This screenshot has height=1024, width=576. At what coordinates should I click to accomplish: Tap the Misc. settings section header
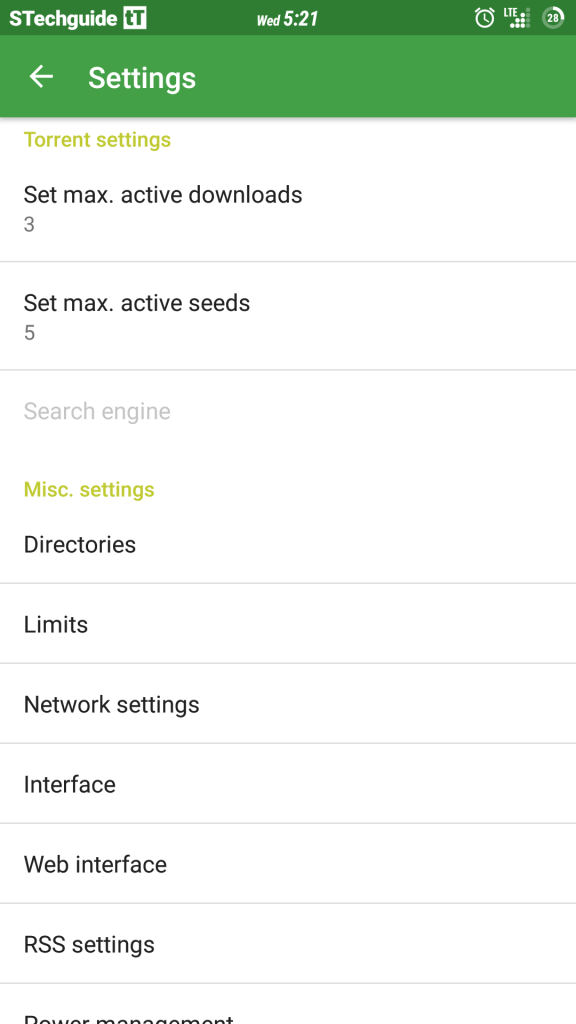[x=89, y=490]
